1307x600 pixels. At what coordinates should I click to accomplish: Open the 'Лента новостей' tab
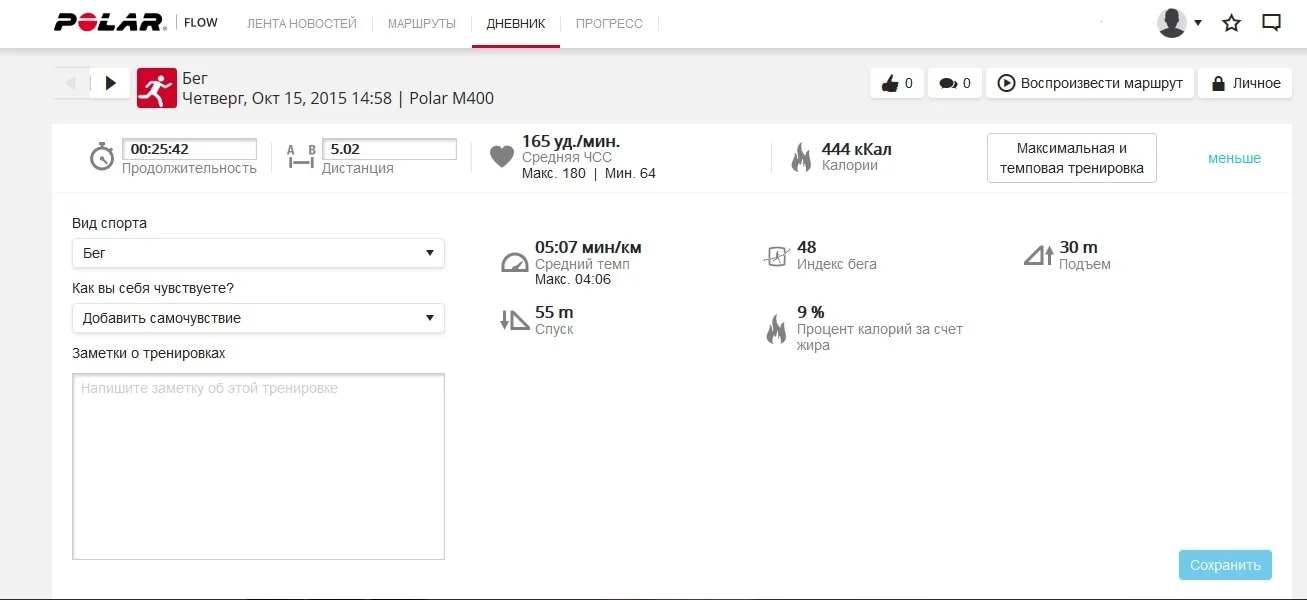pyautogui.click(x=302, y=23)
